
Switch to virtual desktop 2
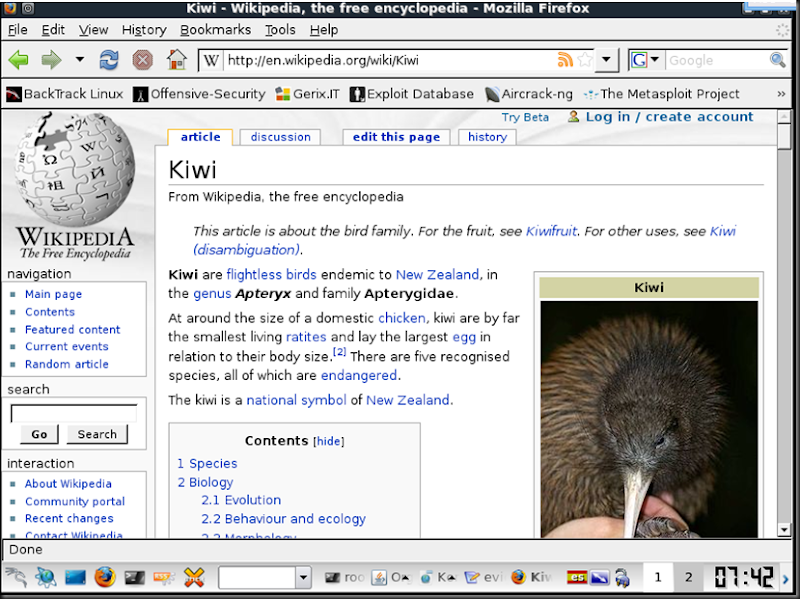point(688,577)
